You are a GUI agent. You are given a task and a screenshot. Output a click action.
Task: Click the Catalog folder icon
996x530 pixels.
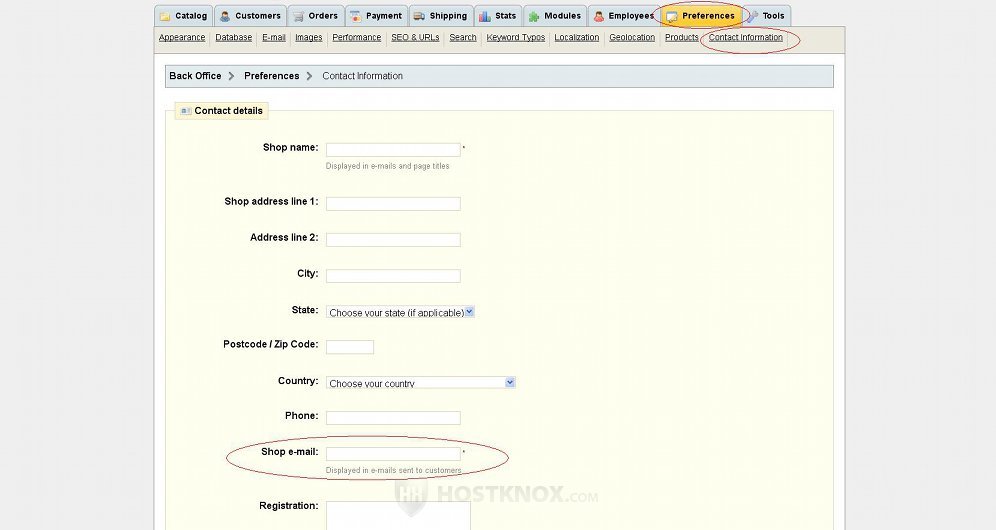(x=165, y=17)
